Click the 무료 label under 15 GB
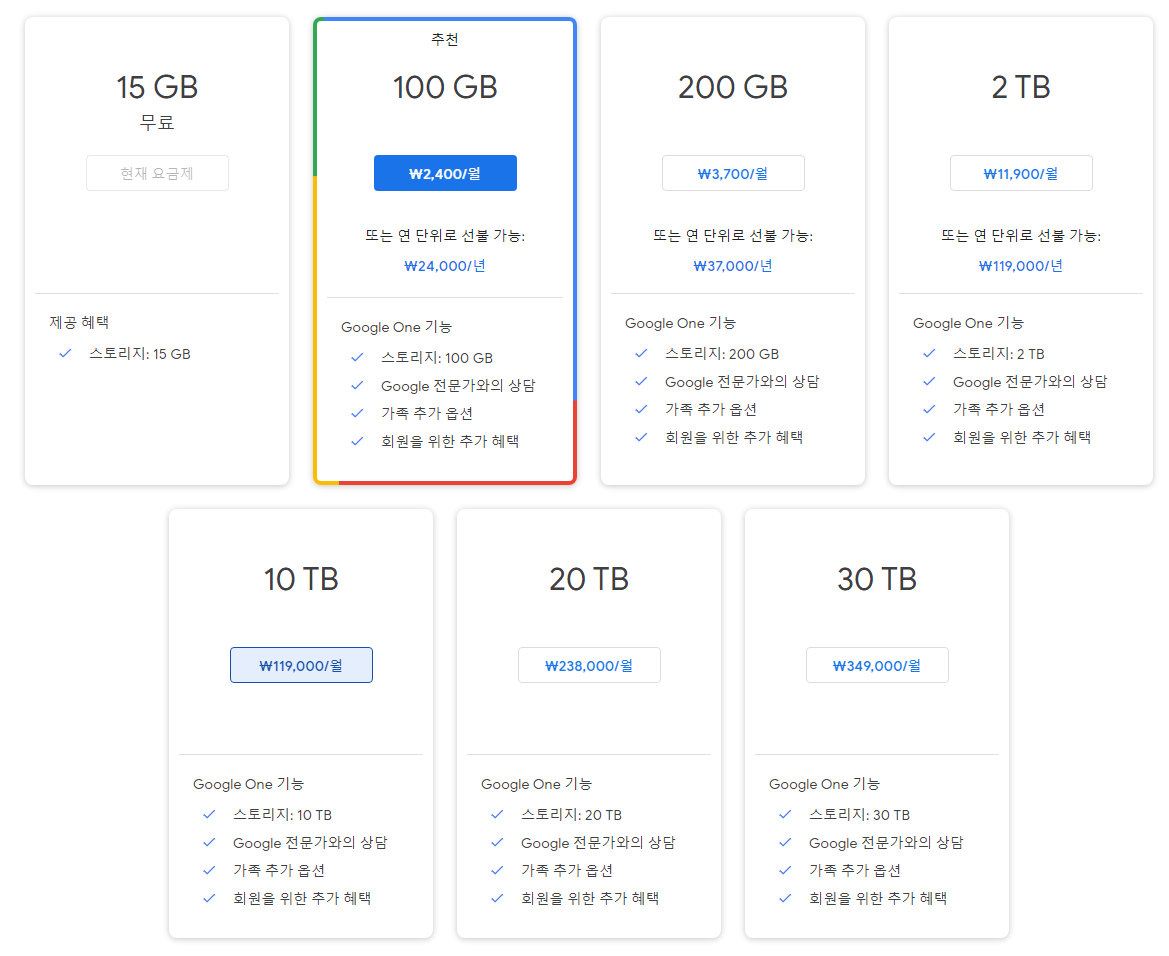 [157, 122]
